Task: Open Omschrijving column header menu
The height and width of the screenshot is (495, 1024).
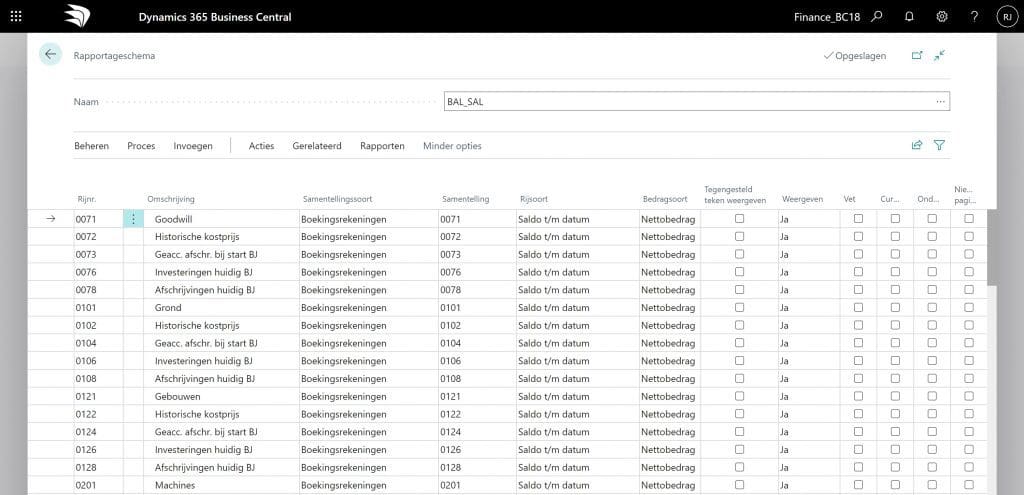Action: [171, 199]
